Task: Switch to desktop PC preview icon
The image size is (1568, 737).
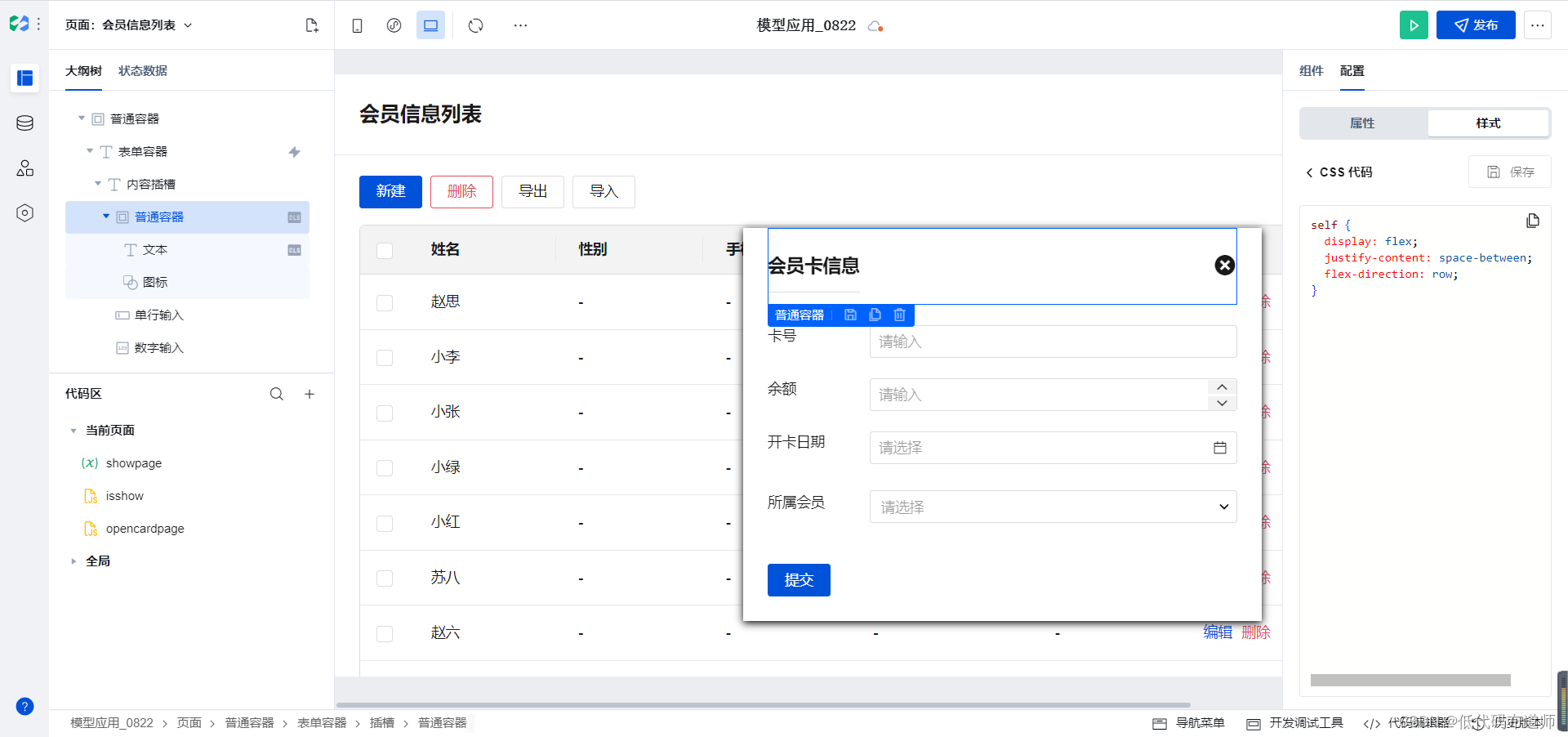Action: (430, 25)
